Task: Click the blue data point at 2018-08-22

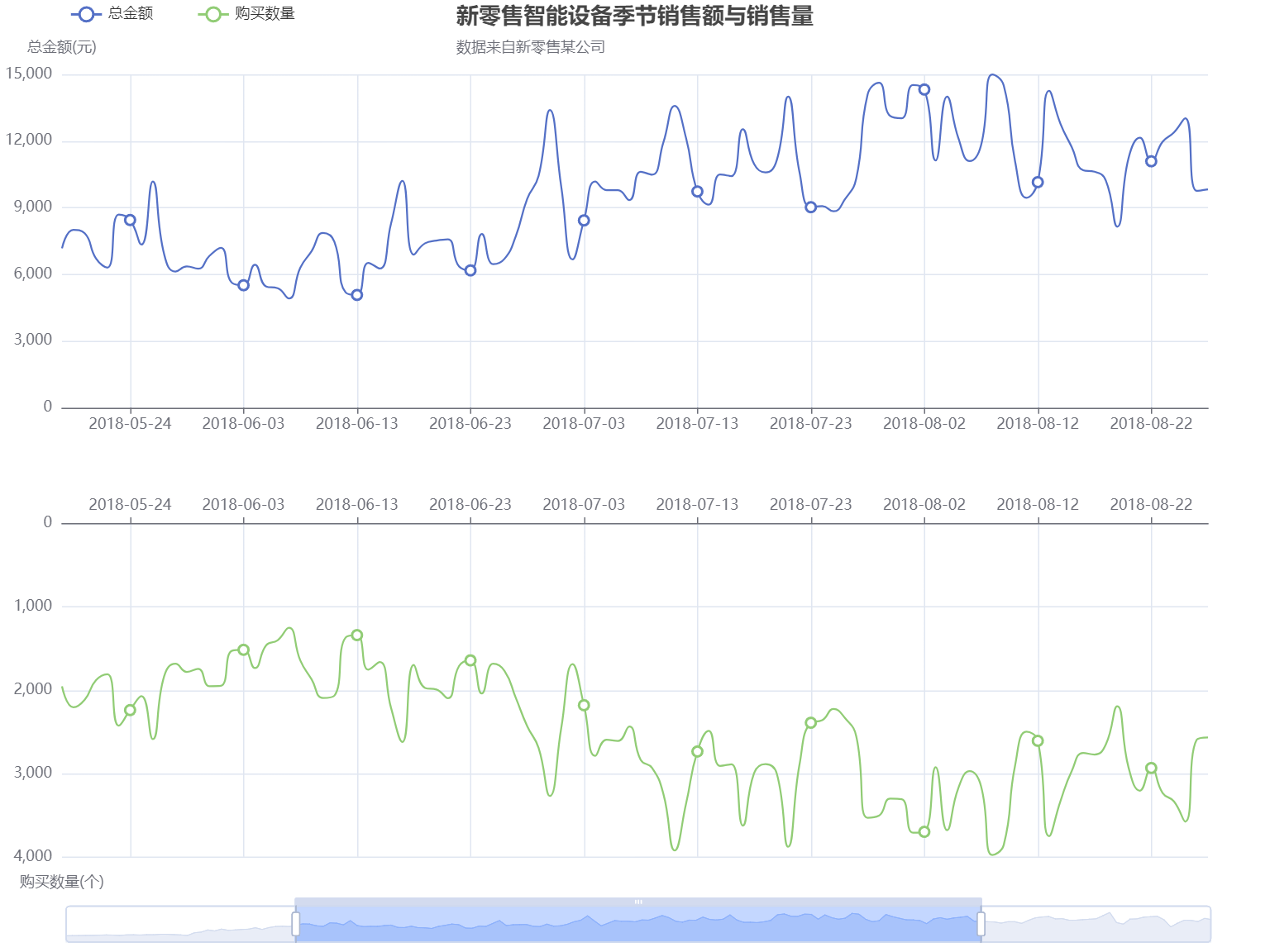Action: click(1151, 161)
